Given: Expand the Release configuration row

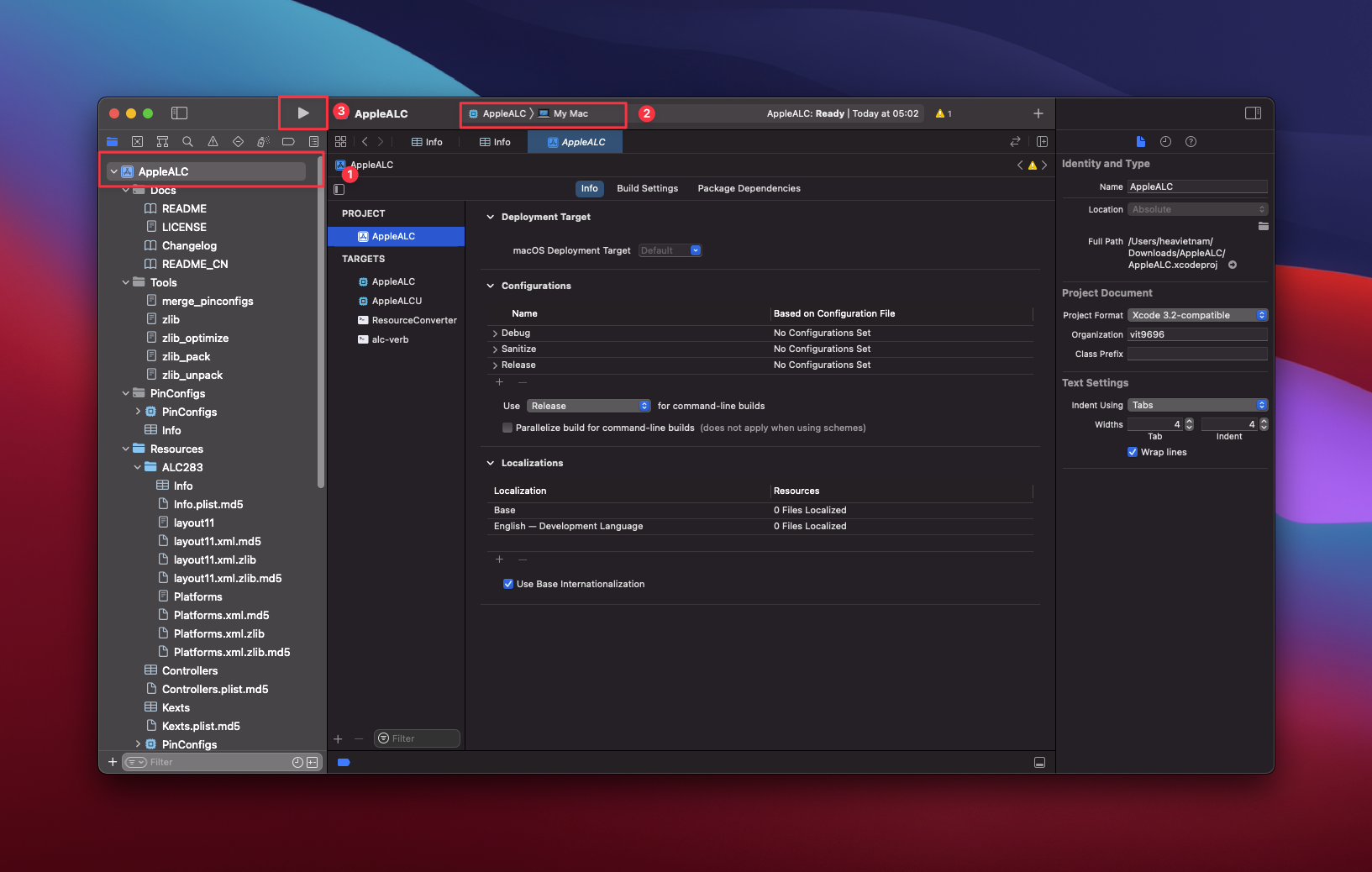Looking at the screenshot, I should pos(495,365).
